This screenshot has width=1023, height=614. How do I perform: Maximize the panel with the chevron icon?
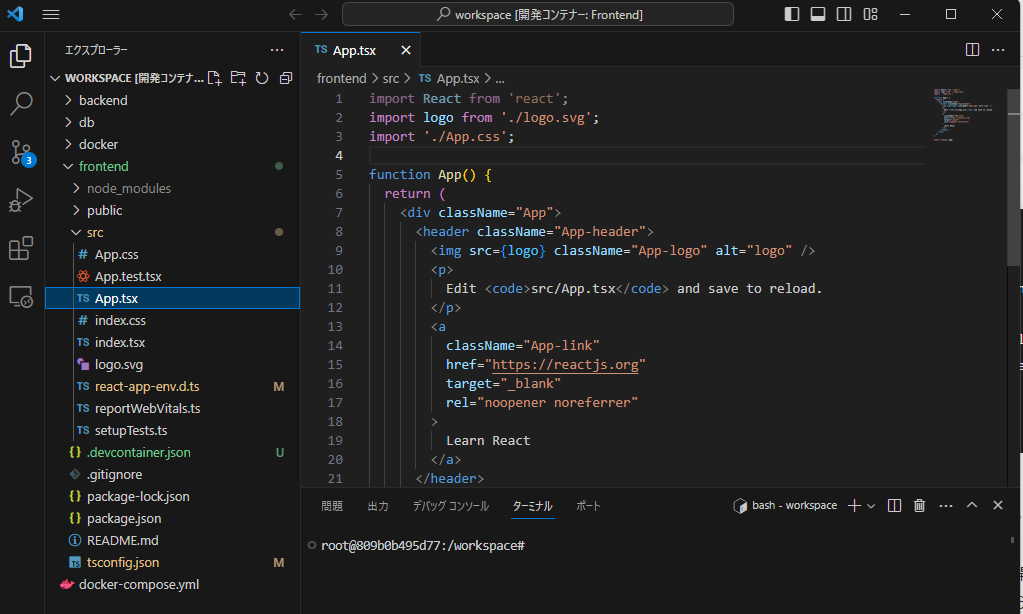(971, 506)
